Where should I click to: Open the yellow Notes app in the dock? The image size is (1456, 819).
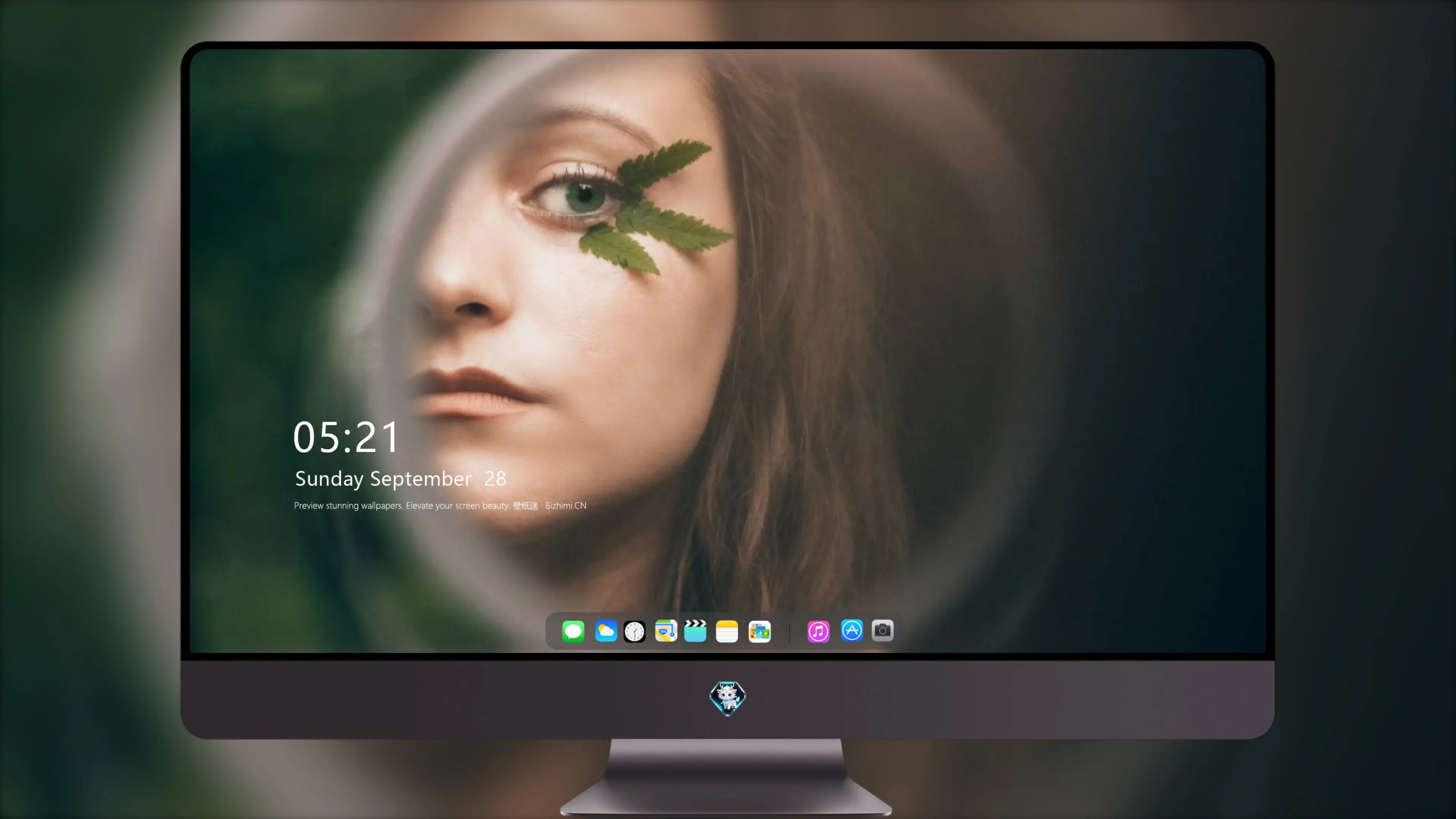[x=727, y=631]
